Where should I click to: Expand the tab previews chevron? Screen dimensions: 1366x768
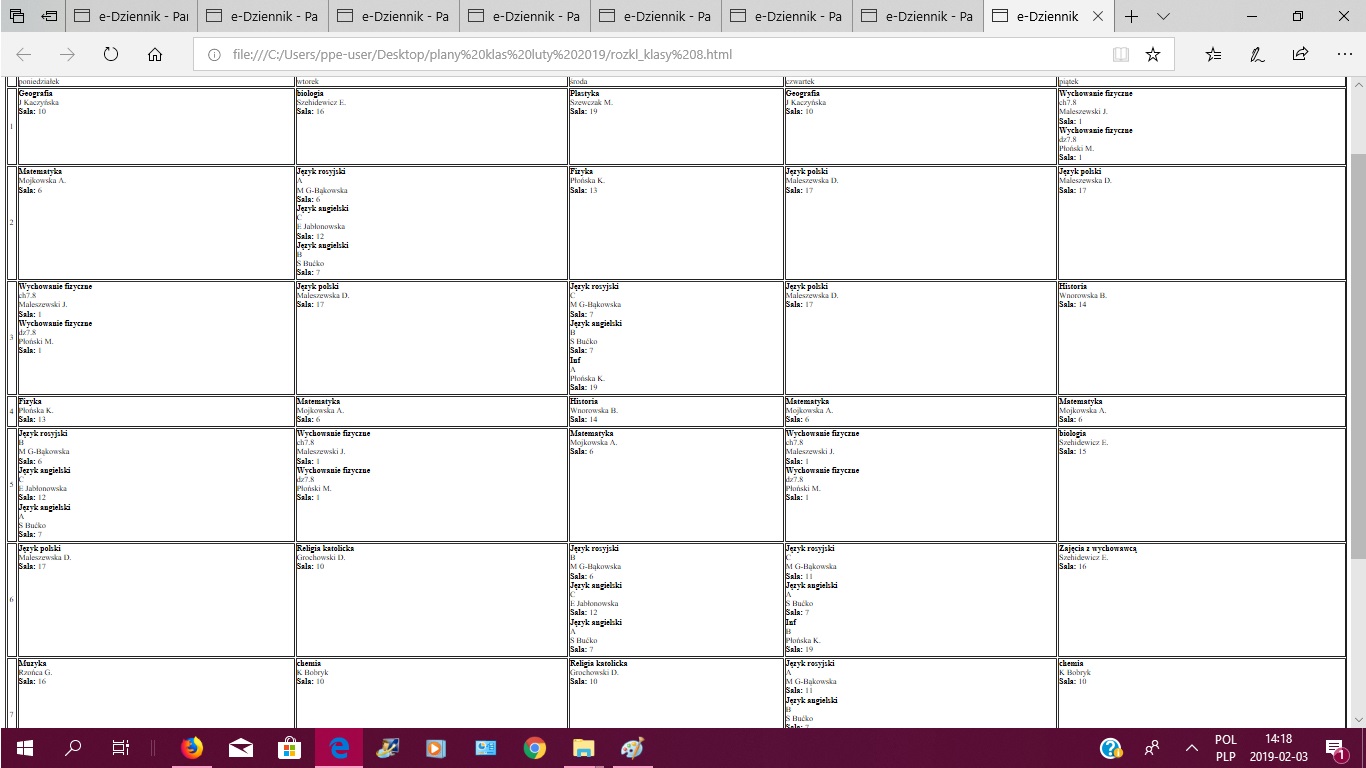(x=1163, y=17)
